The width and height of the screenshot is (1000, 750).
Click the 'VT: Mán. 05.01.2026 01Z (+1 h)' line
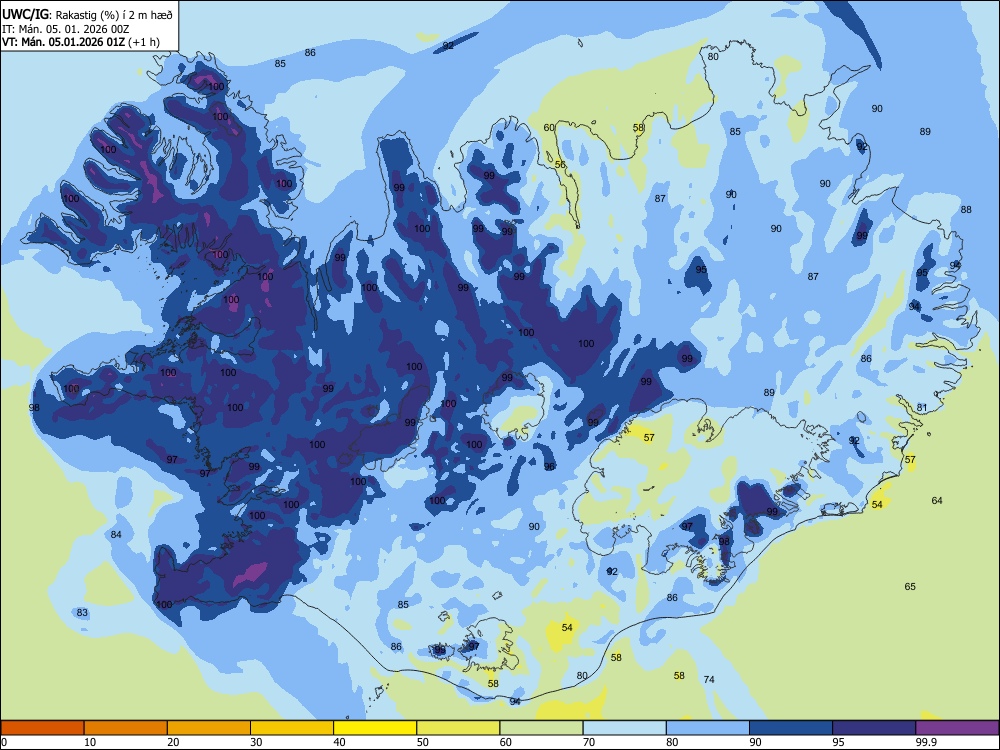[81, 42]
